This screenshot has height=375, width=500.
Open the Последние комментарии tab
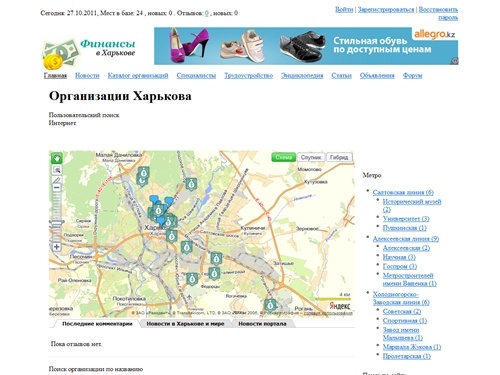[x=97, y=324]
